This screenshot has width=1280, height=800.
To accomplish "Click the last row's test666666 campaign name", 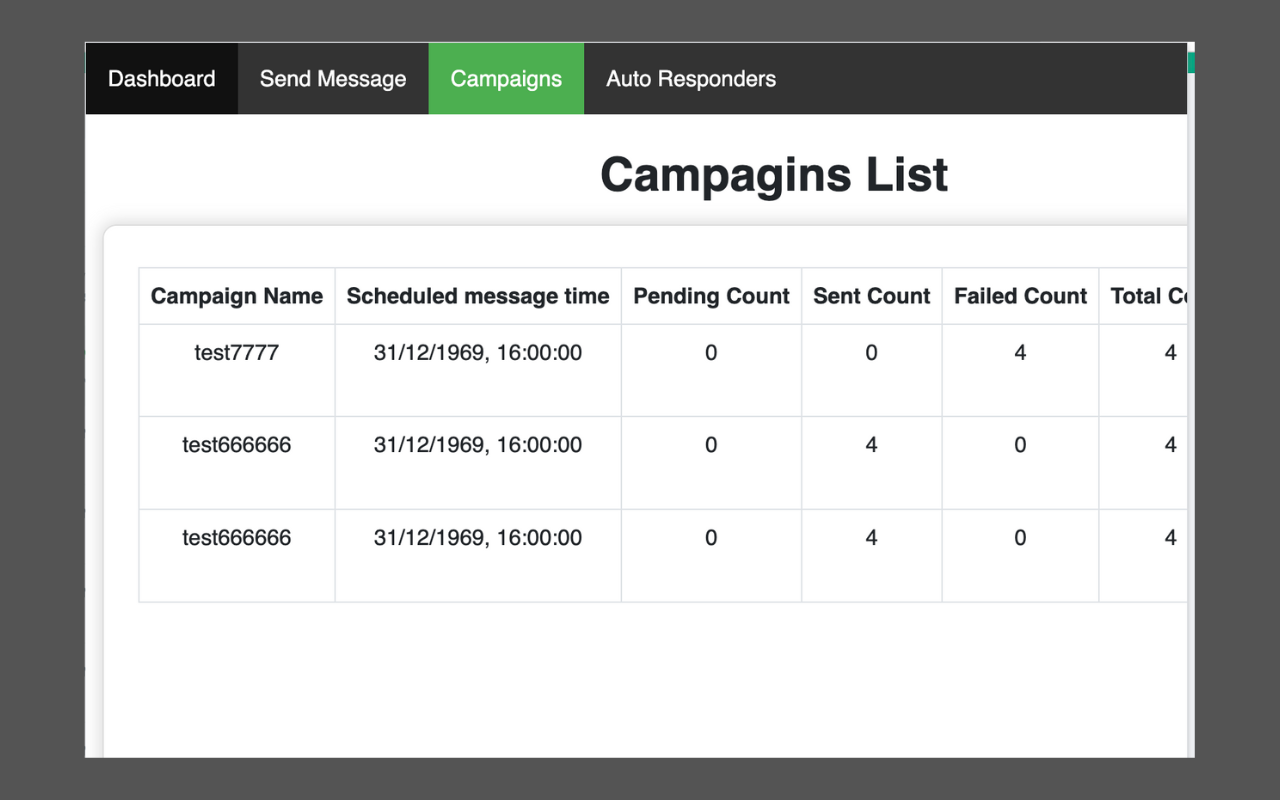I will click(237, 538).
